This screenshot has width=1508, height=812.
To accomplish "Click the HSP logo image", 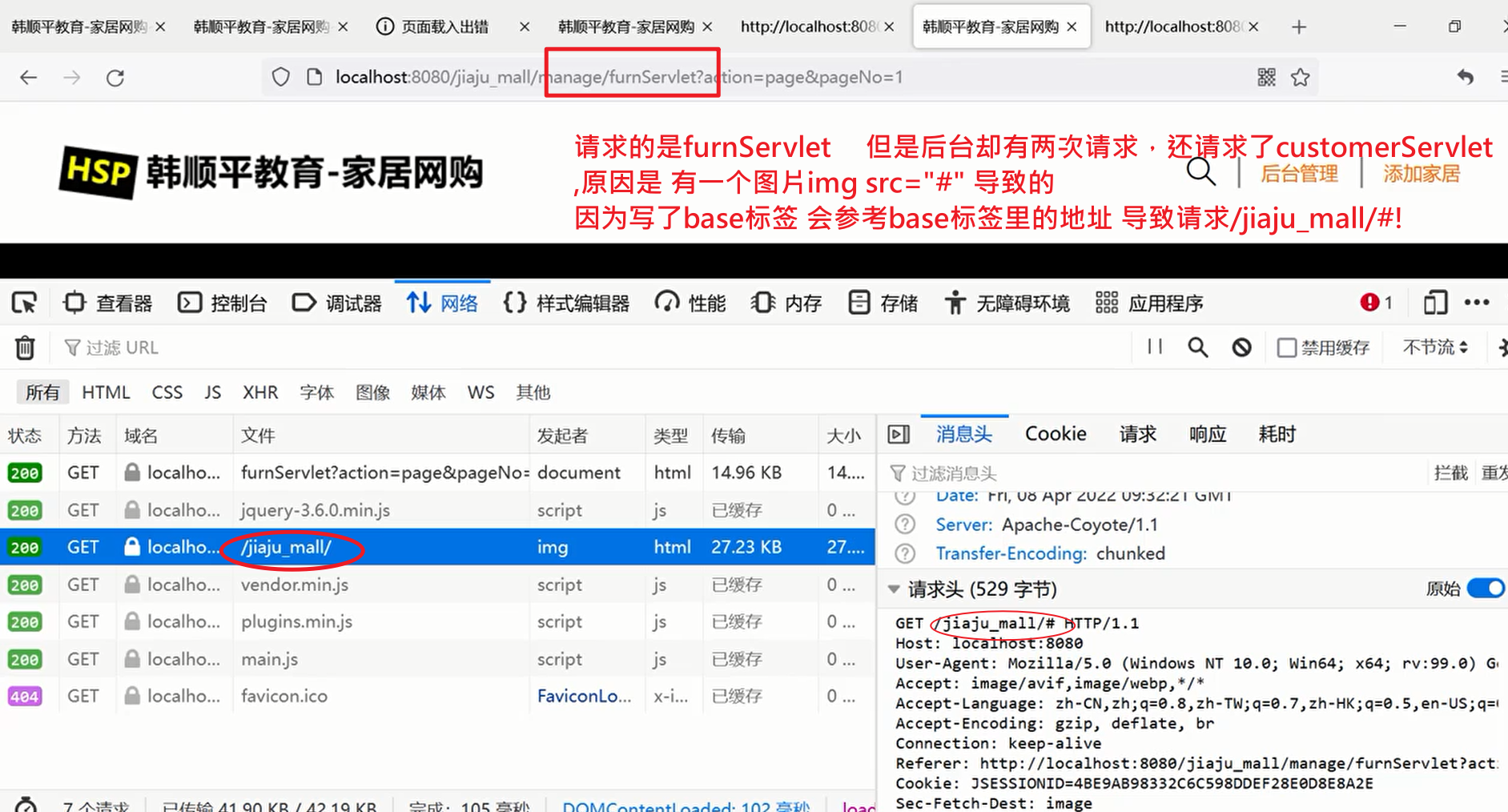I will (97, 172).
